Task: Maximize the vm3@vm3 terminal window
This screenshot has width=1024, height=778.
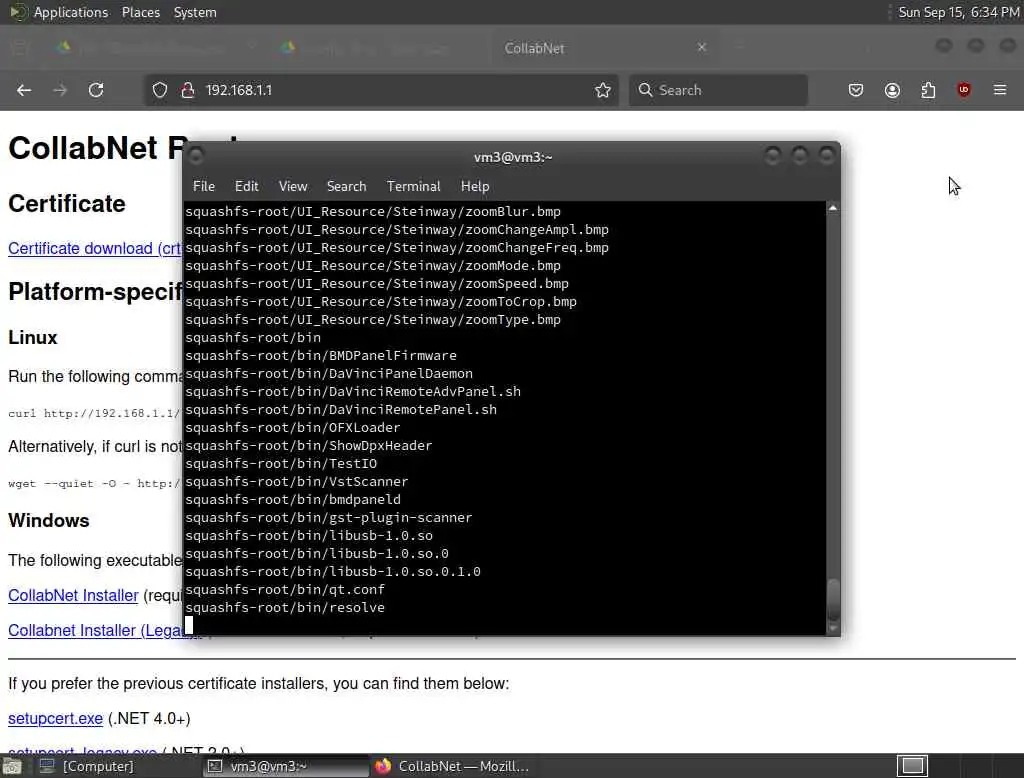Action: (799, 155)
